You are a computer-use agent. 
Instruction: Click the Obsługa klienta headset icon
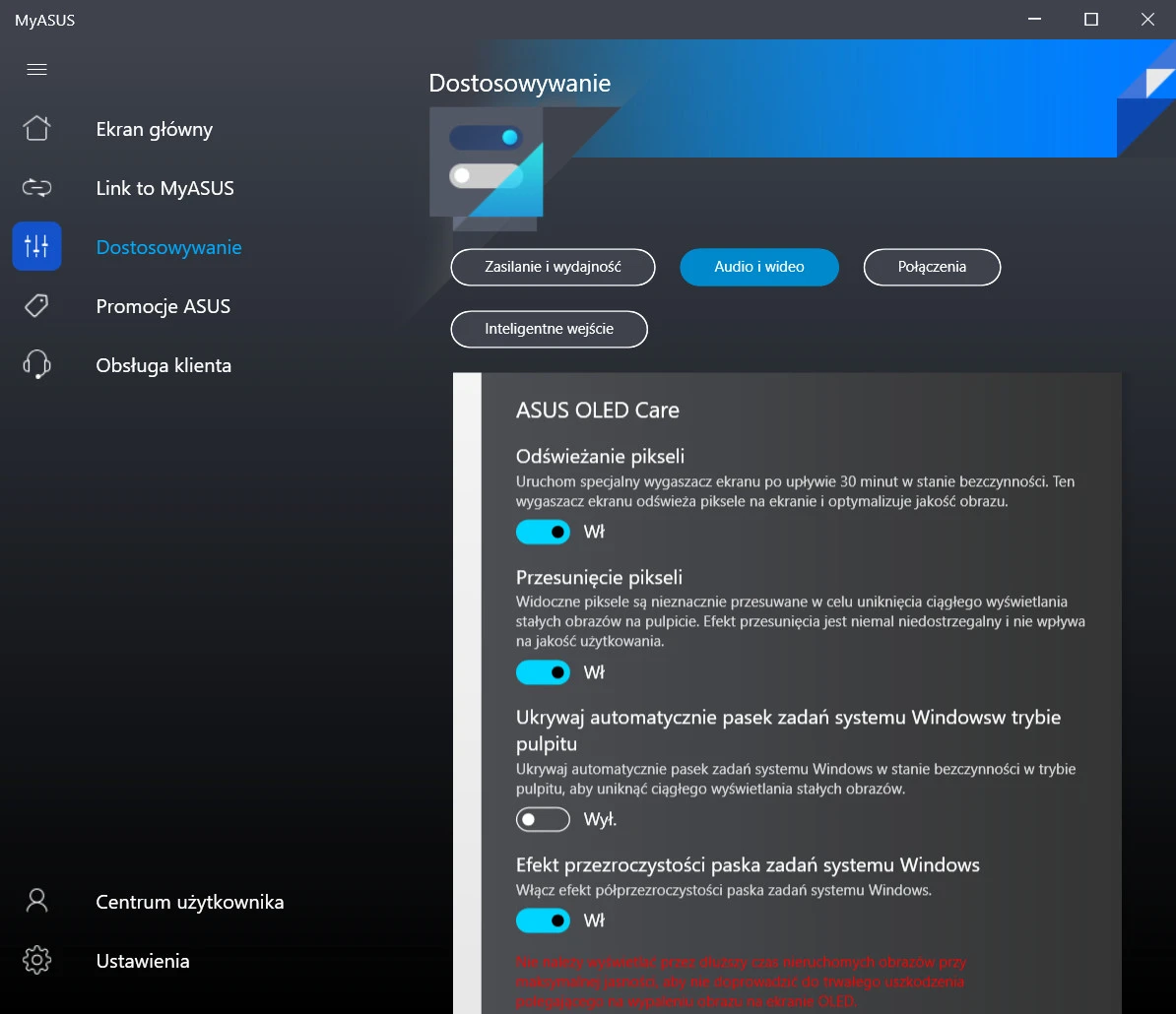click(x=36, y=365)
